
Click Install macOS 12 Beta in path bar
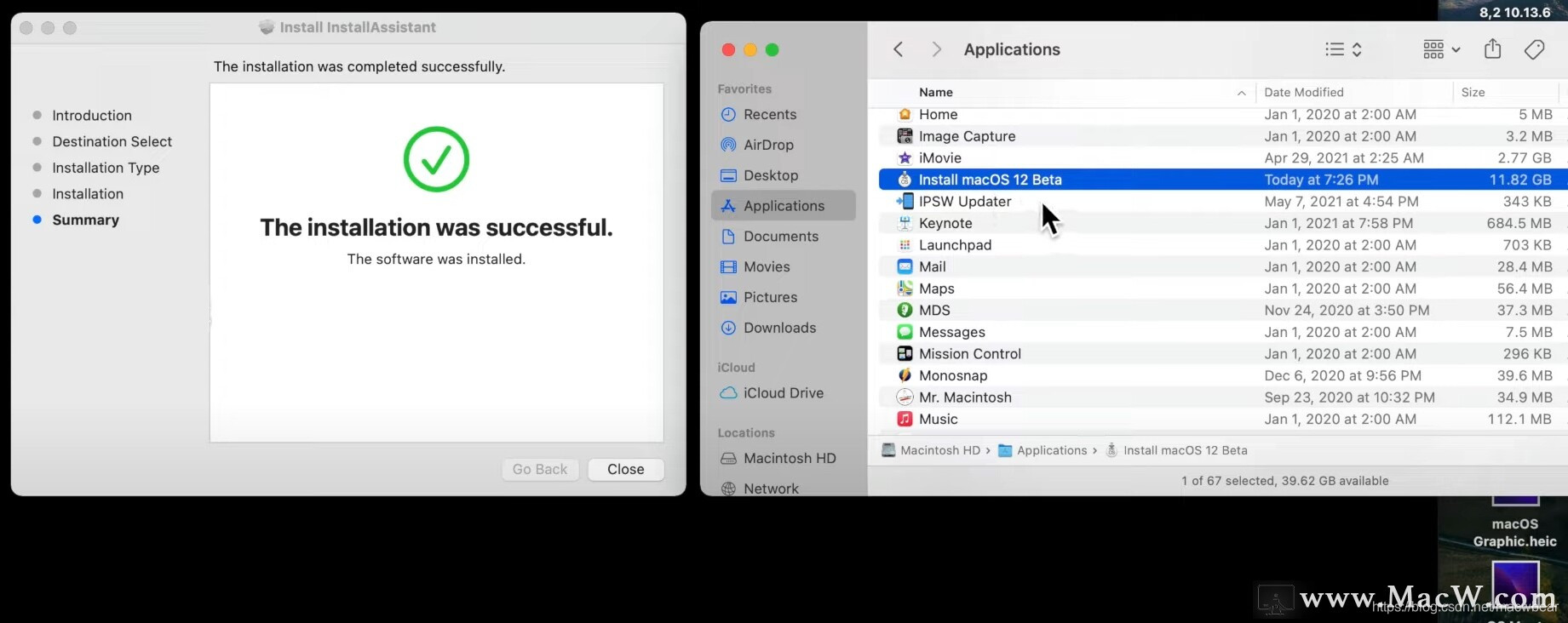click(1176, 450)
